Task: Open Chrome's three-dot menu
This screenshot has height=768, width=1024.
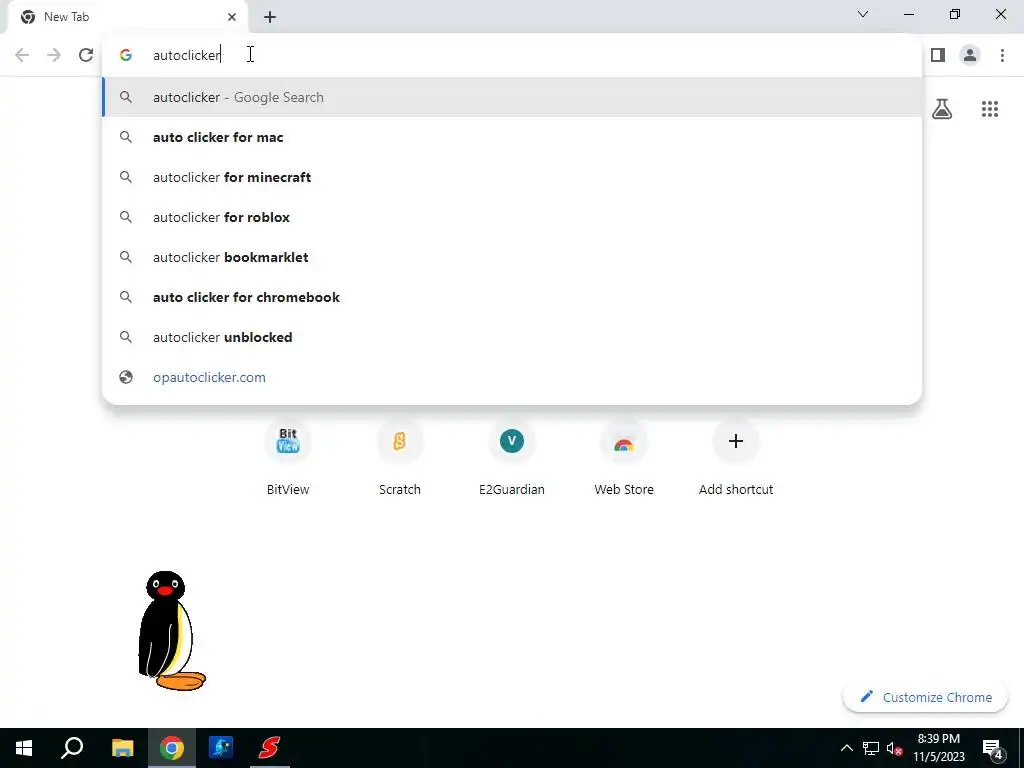Action: [1002, 55]
